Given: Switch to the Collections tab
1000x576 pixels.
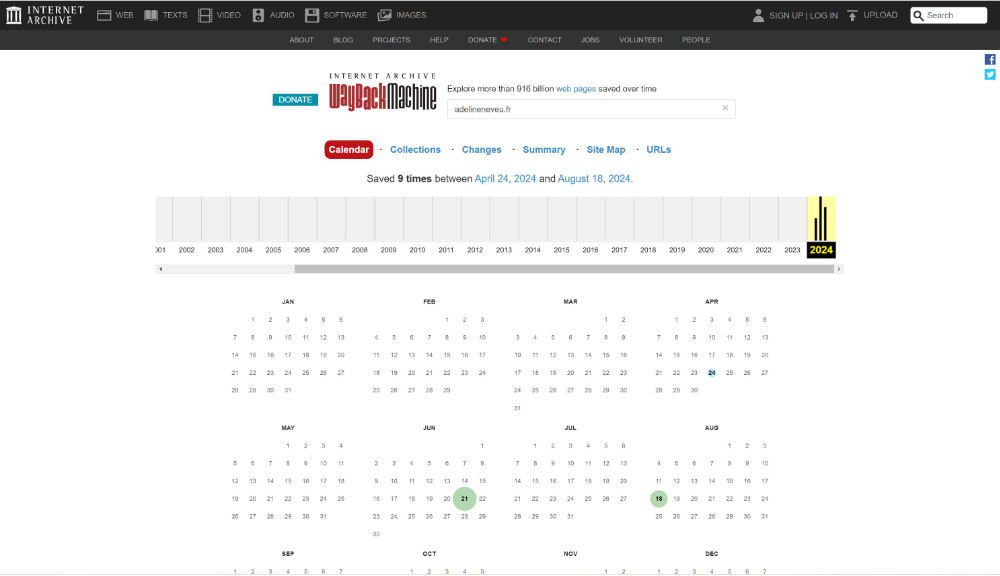Looking at the screenshot, I should 415,149.
